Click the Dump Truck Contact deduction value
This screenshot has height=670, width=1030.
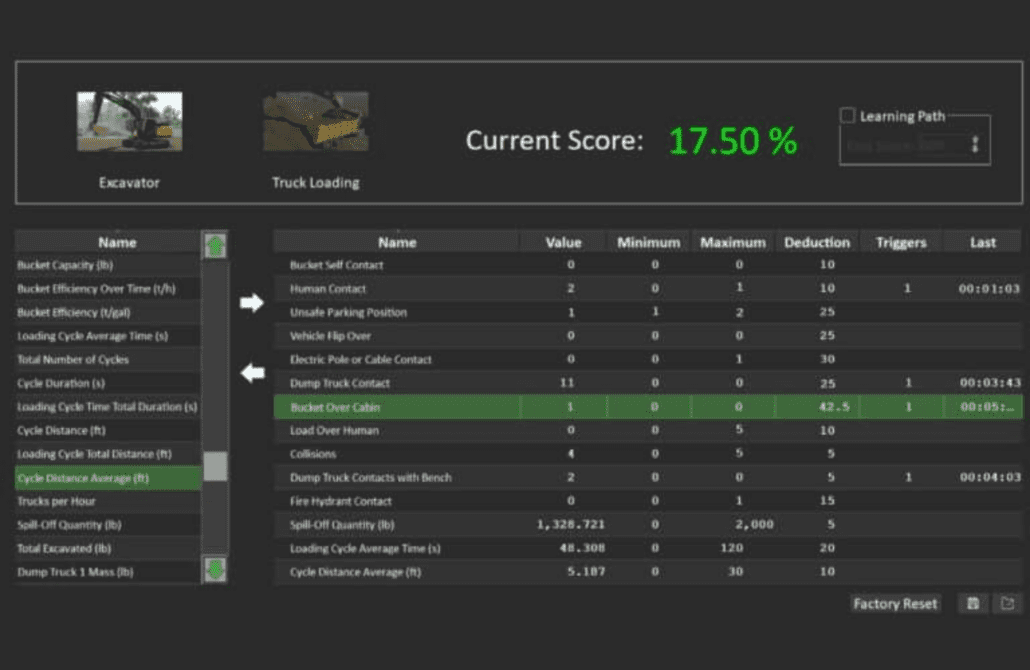click(x=826, y=383)
